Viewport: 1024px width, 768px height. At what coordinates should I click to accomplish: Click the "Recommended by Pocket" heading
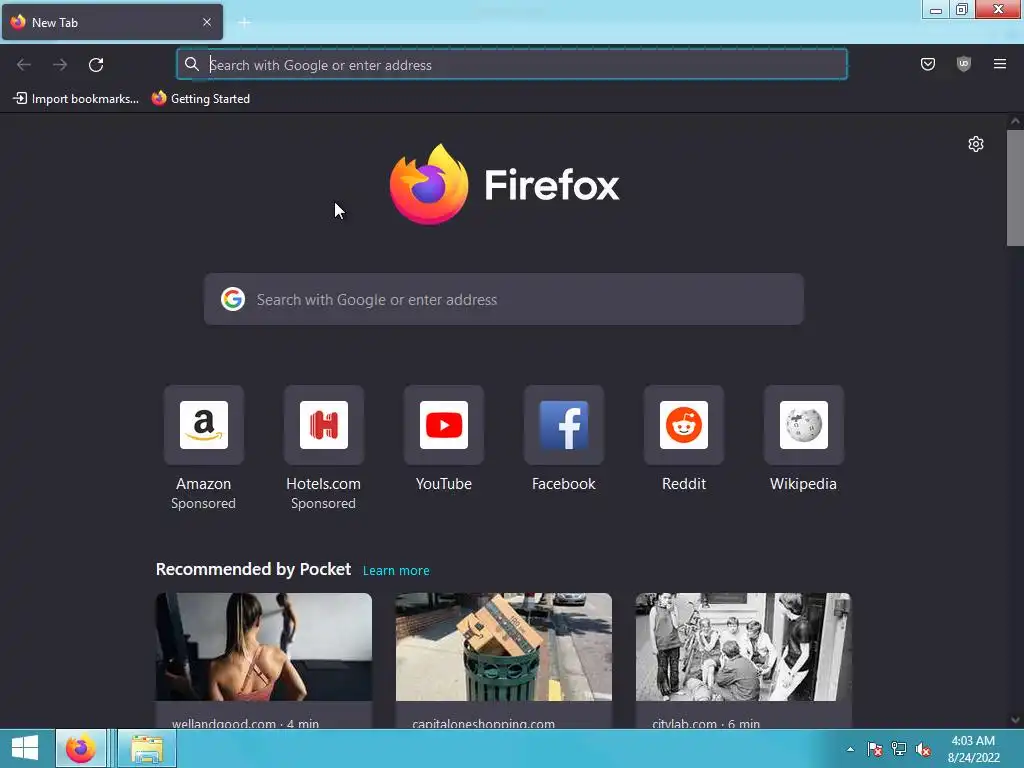pyautogui.click(x=253, y=569)
